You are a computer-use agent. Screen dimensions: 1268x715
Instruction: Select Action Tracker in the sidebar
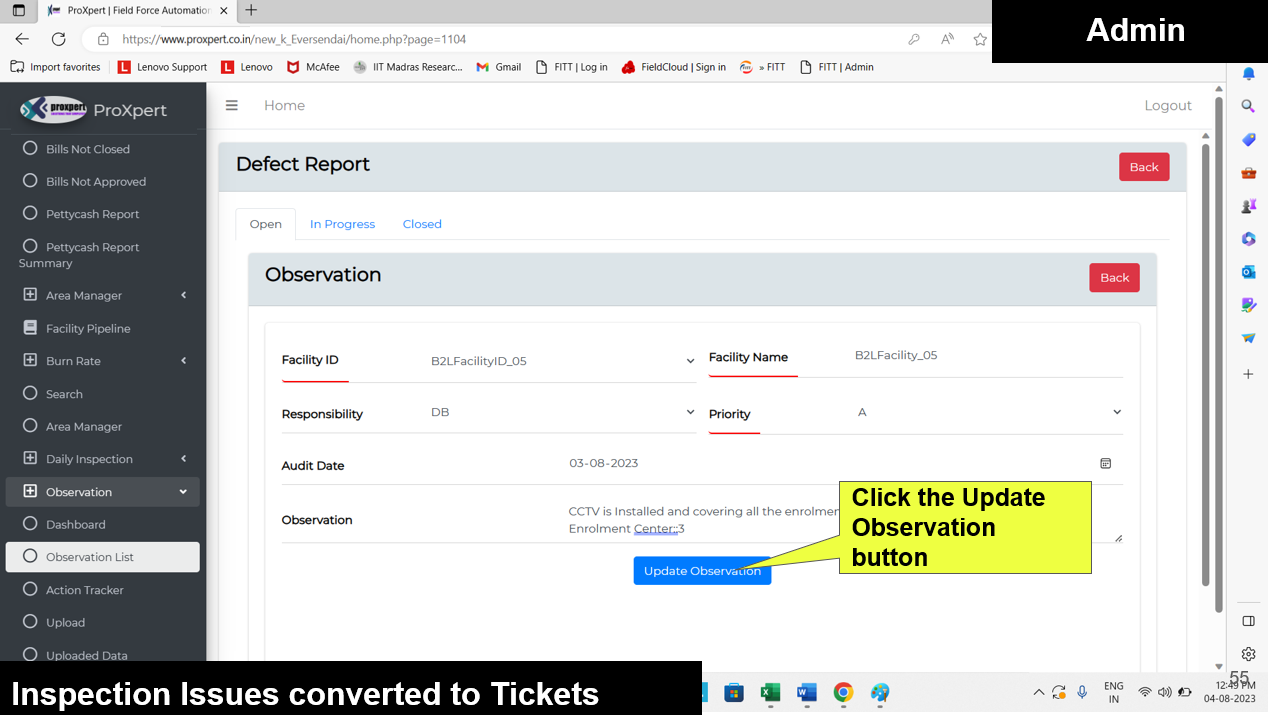click(x=84, y=590)
